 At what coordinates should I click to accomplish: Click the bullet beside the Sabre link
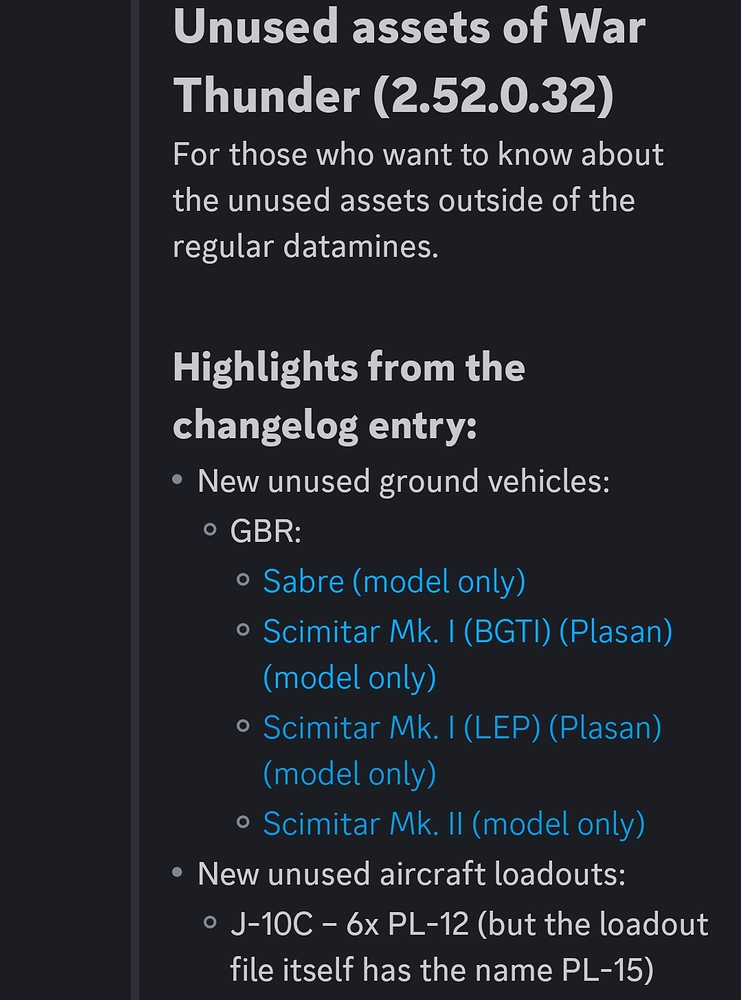[243, 580]
